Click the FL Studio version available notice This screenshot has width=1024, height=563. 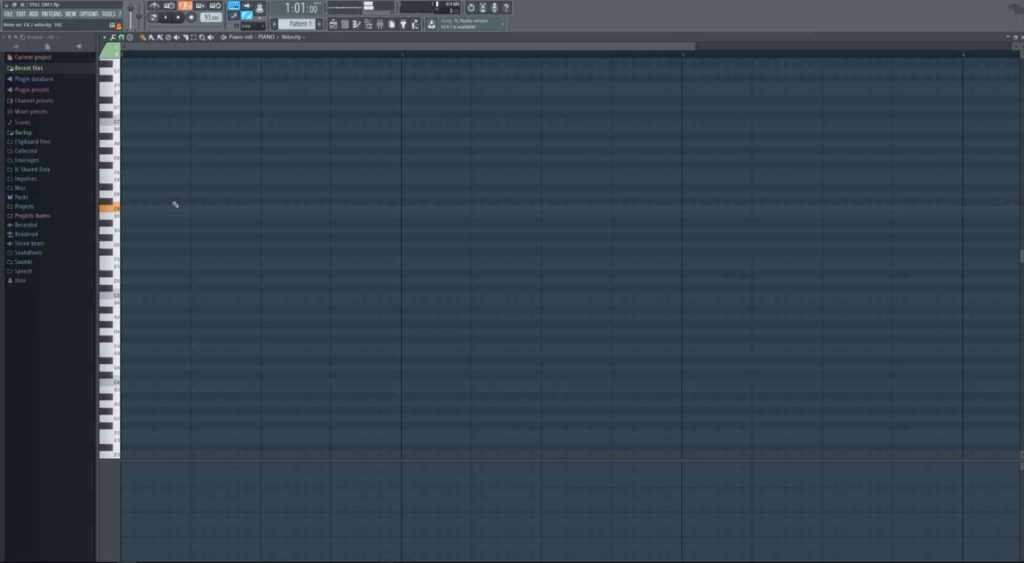click(x=472, y=24)
